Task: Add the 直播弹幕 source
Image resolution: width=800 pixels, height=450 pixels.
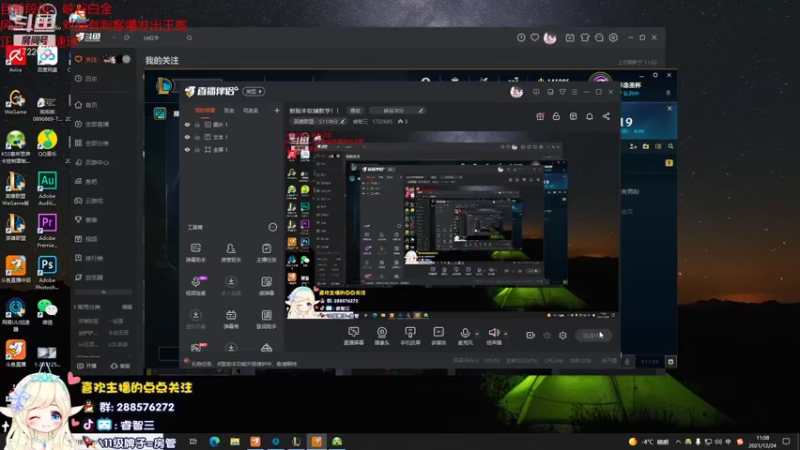Action: coord(353,336)
